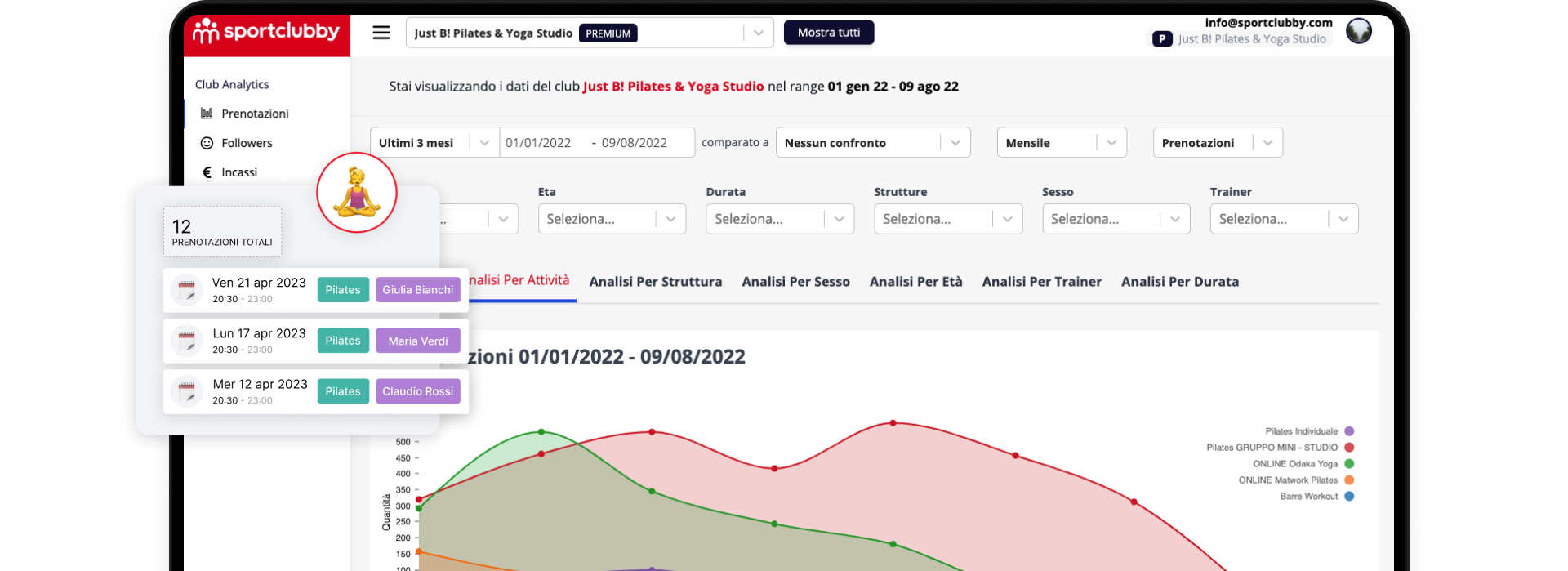
Task: Open the user profile avatar
Action: pyautogui.click(x=1359, y=31)
